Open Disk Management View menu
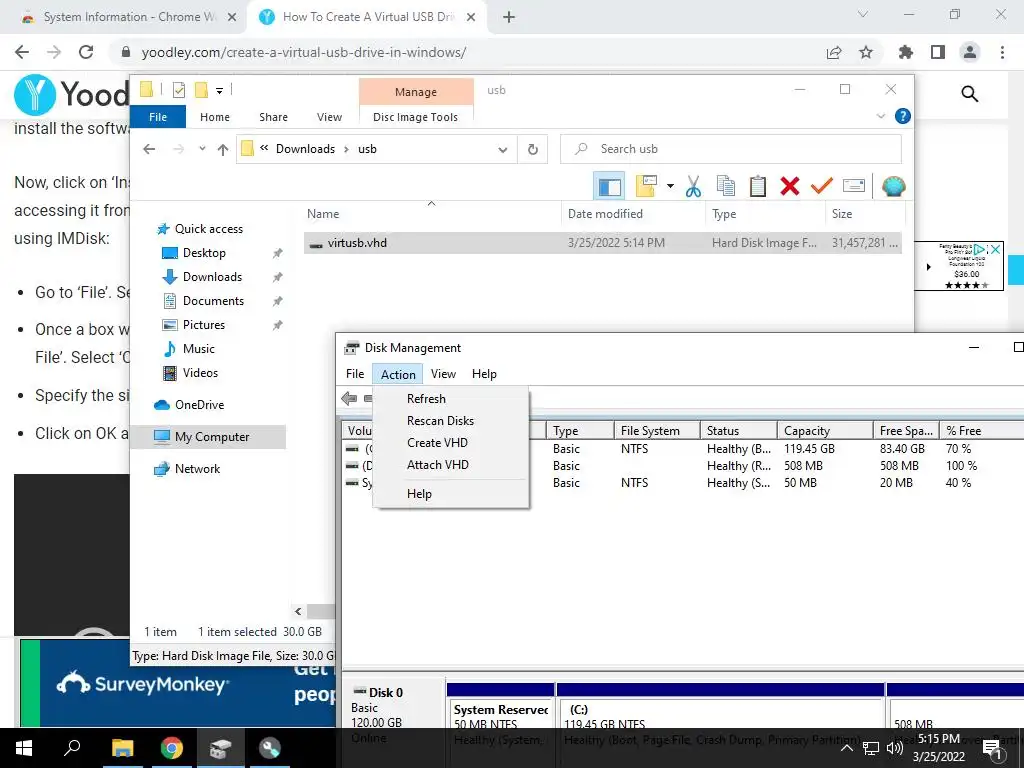Screen dimensions: 1024x768 443,374
